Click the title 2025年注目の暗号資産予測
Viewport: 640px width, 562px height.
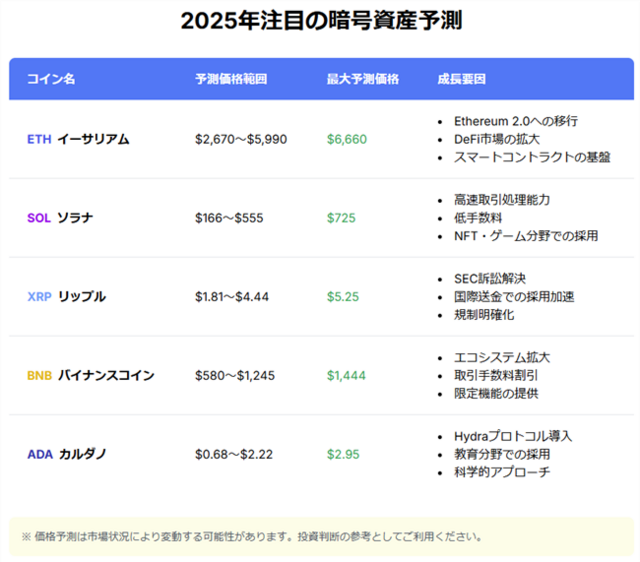[x=321, y=20]
